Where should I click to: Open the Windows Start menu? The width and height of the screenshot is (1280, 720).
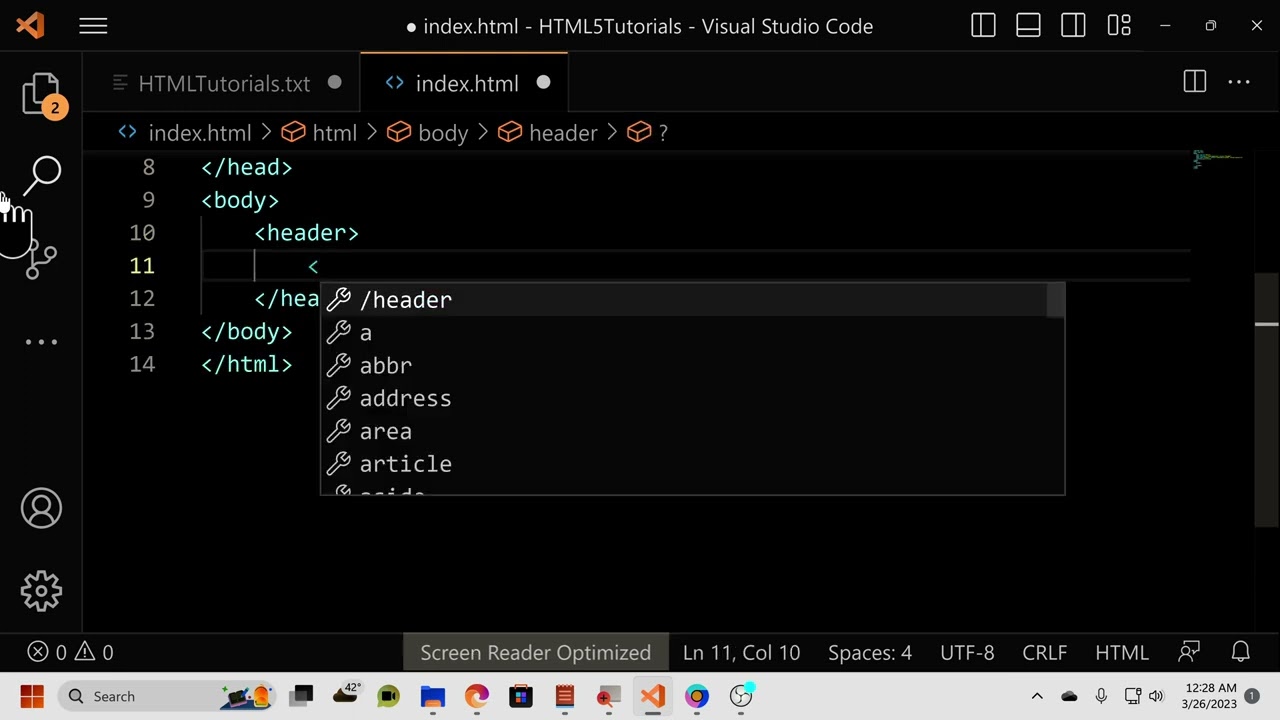31,696
